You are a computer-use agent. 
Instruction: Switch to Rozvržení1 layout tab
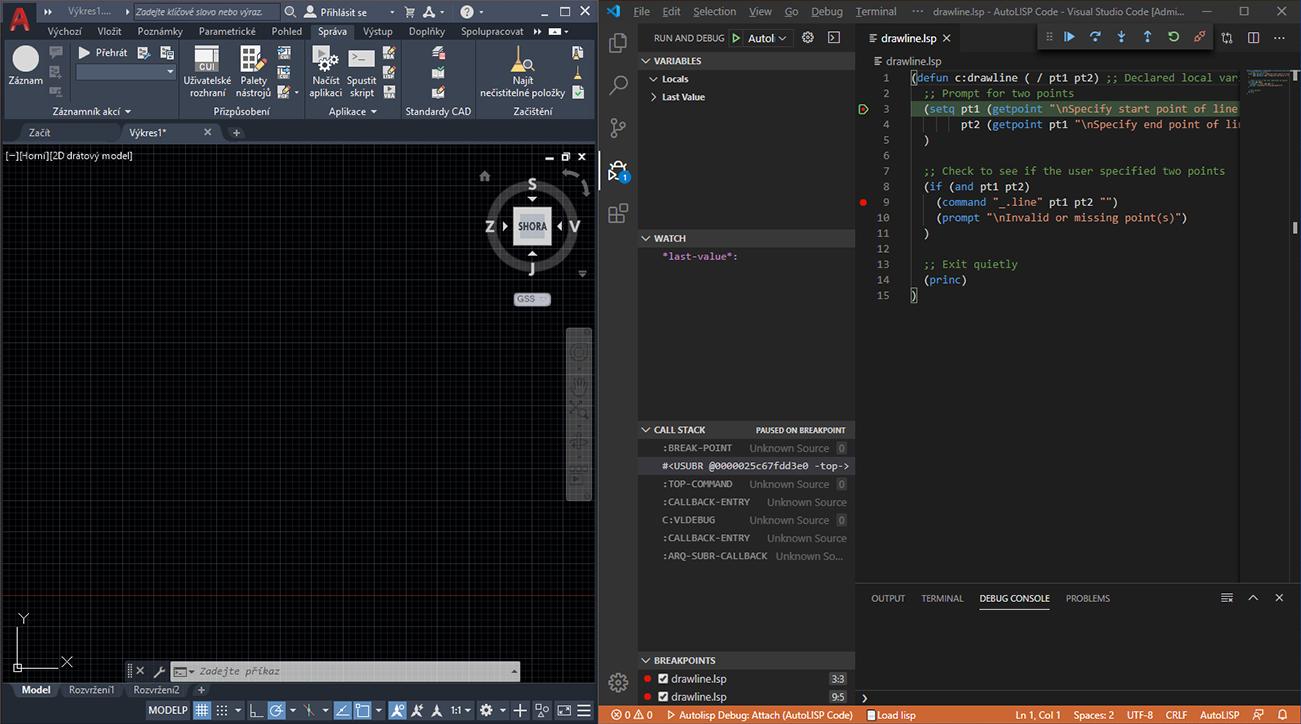[x=92, y=690]
